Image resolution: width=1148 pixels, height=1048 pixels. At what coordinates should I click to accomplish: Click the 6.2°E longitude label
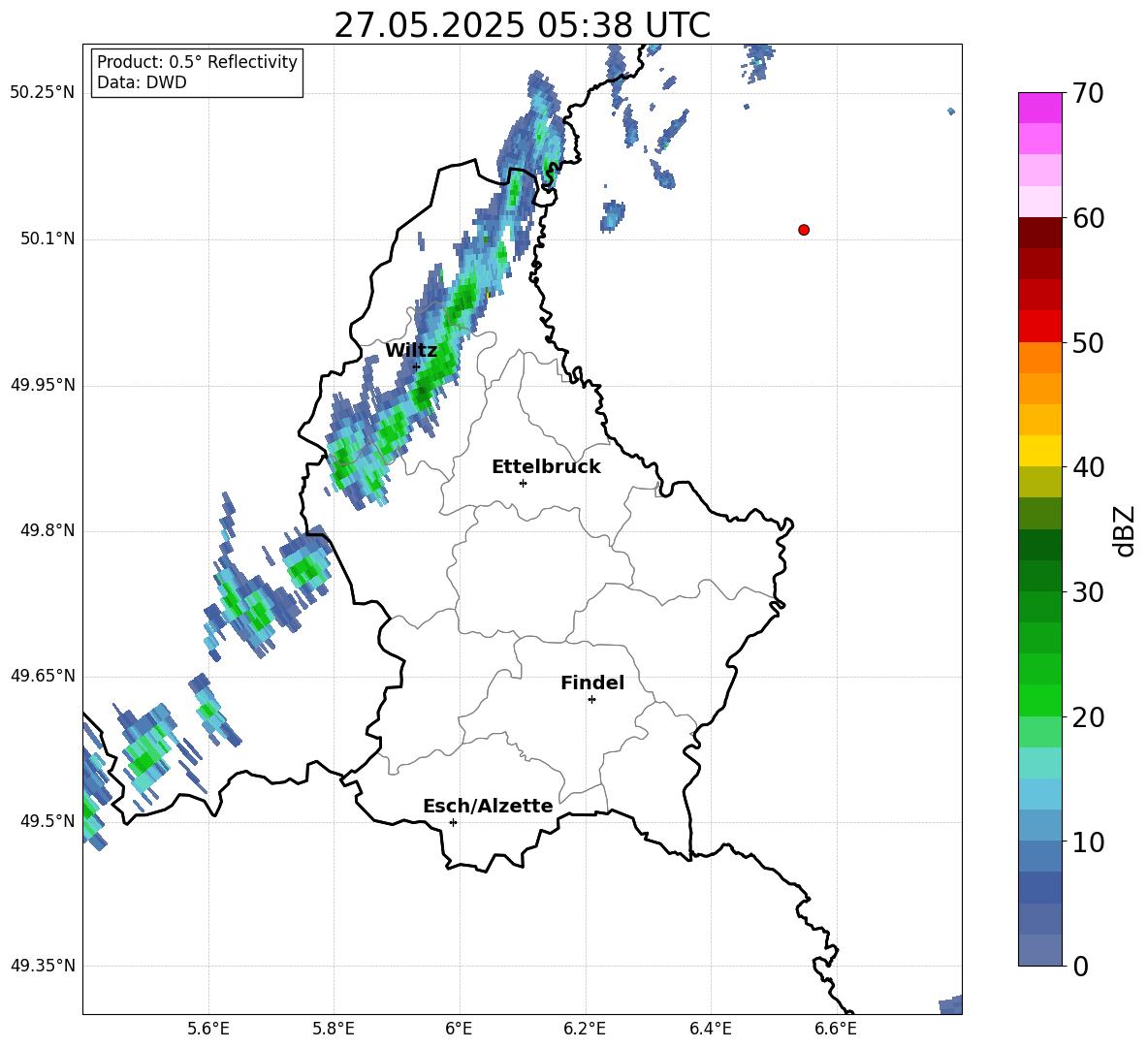point(585,1029)
